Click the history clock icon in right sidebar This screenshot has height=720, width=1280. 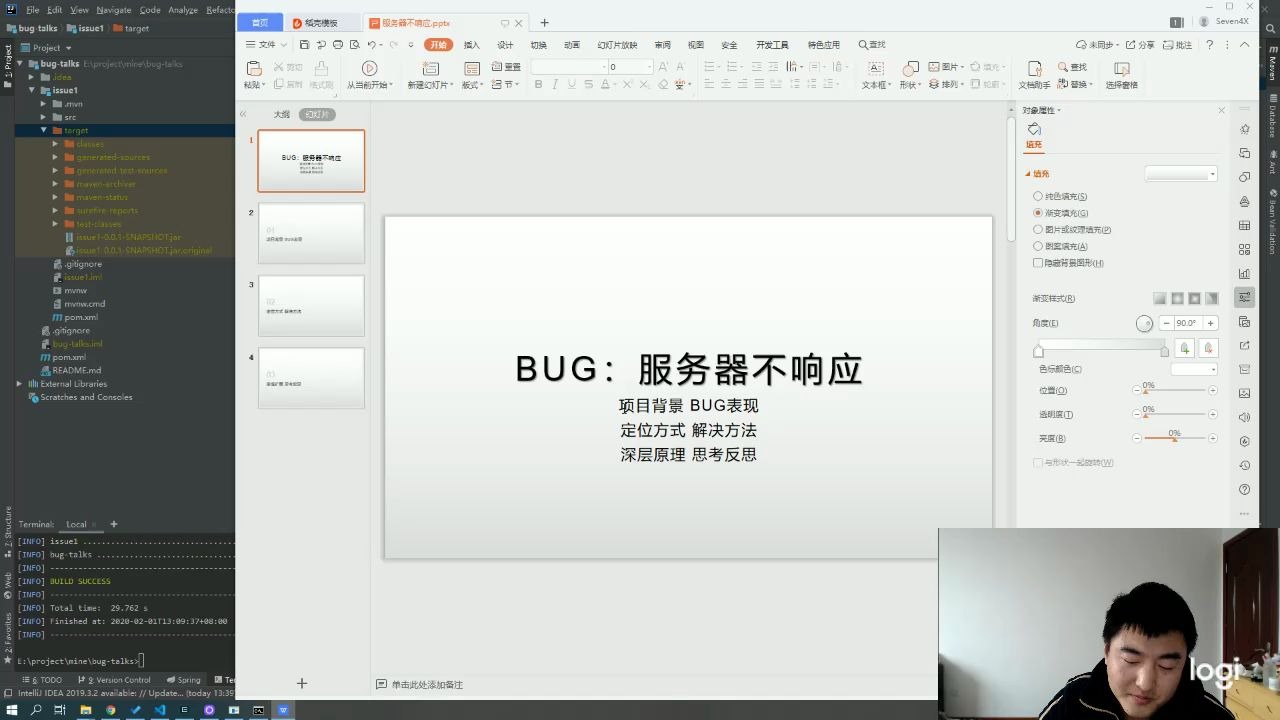1244,465
